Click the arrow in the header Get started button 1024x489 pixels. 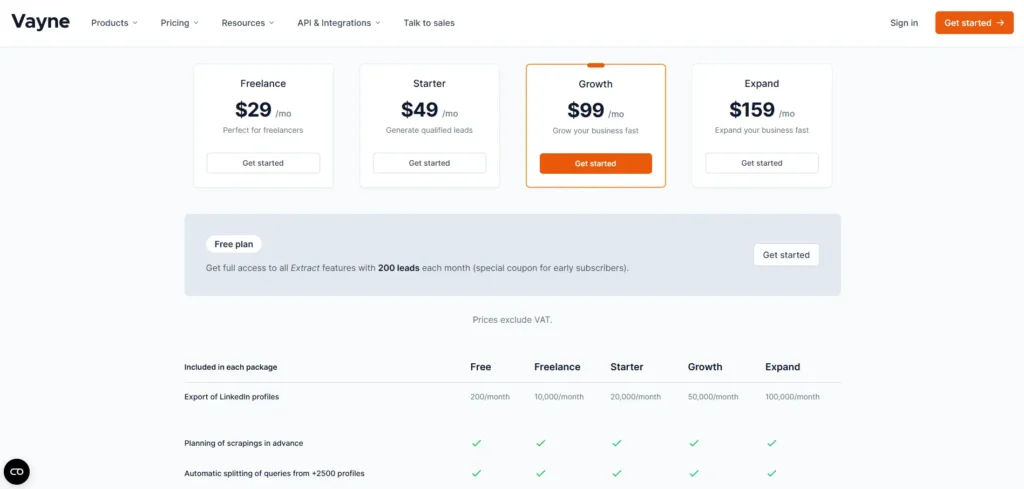coord(1000,23)
